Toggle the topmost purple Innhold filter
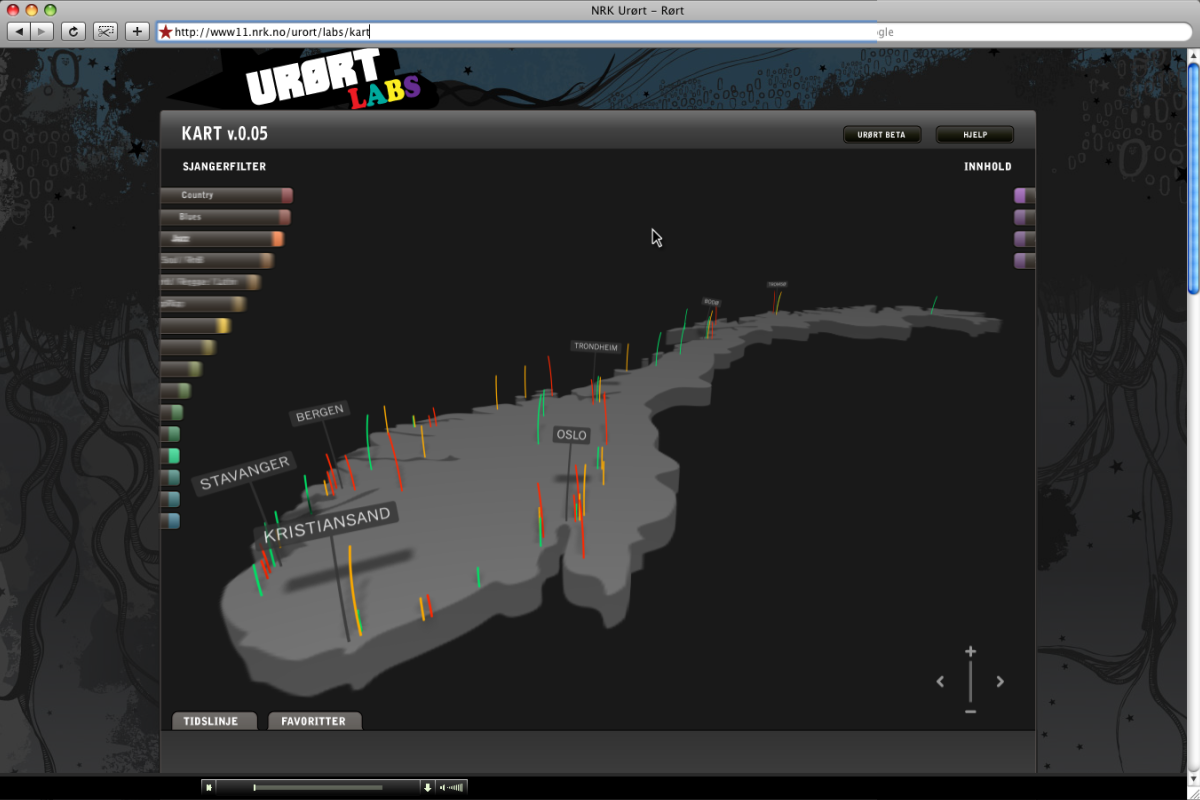This screenshot has height=800, width=1200. coord(1025,196)
